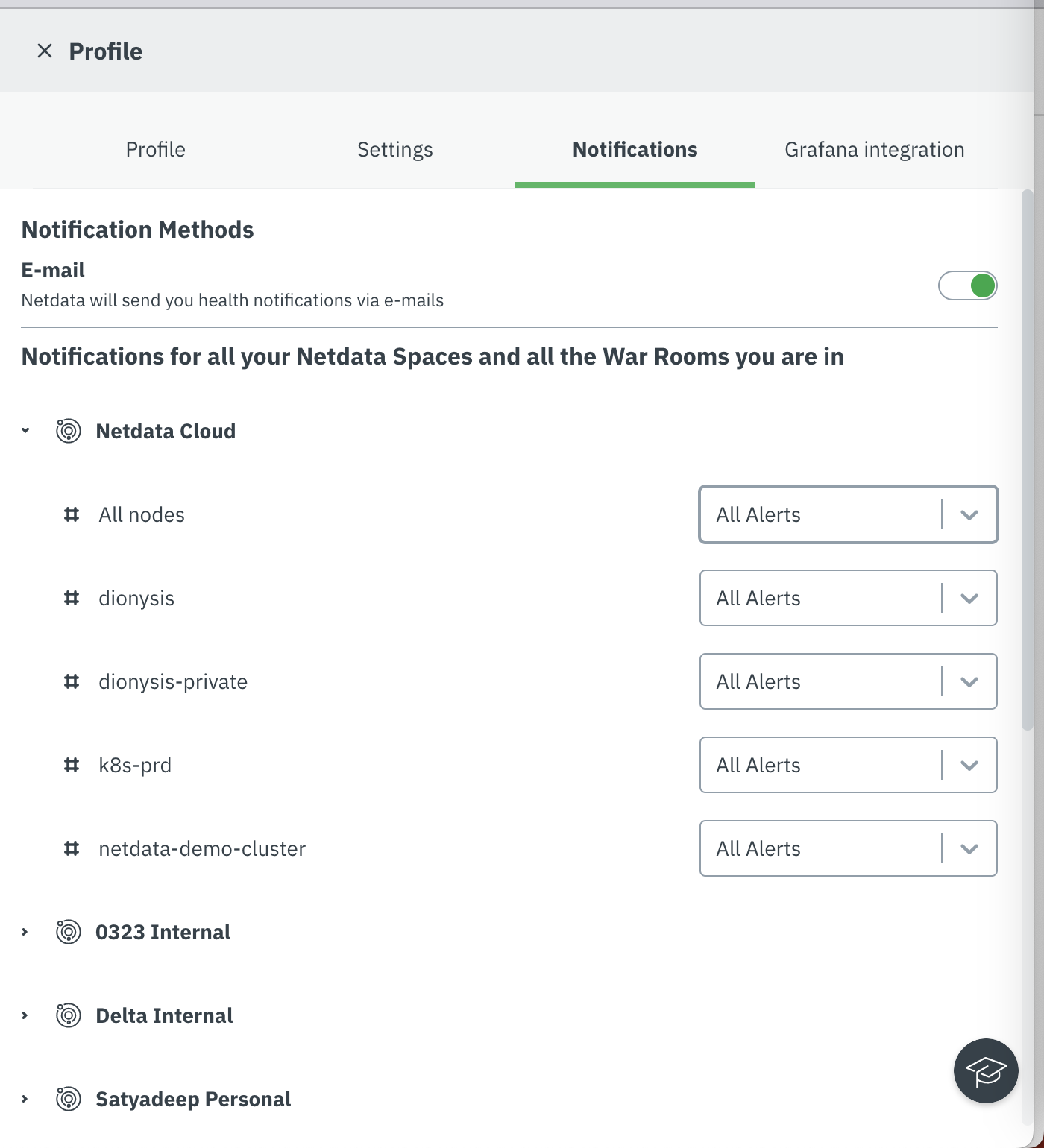The height and width of the screenshot is (1148, 1044).
Task: Click hash icon beside All nodes room
Action: point(72,514)
